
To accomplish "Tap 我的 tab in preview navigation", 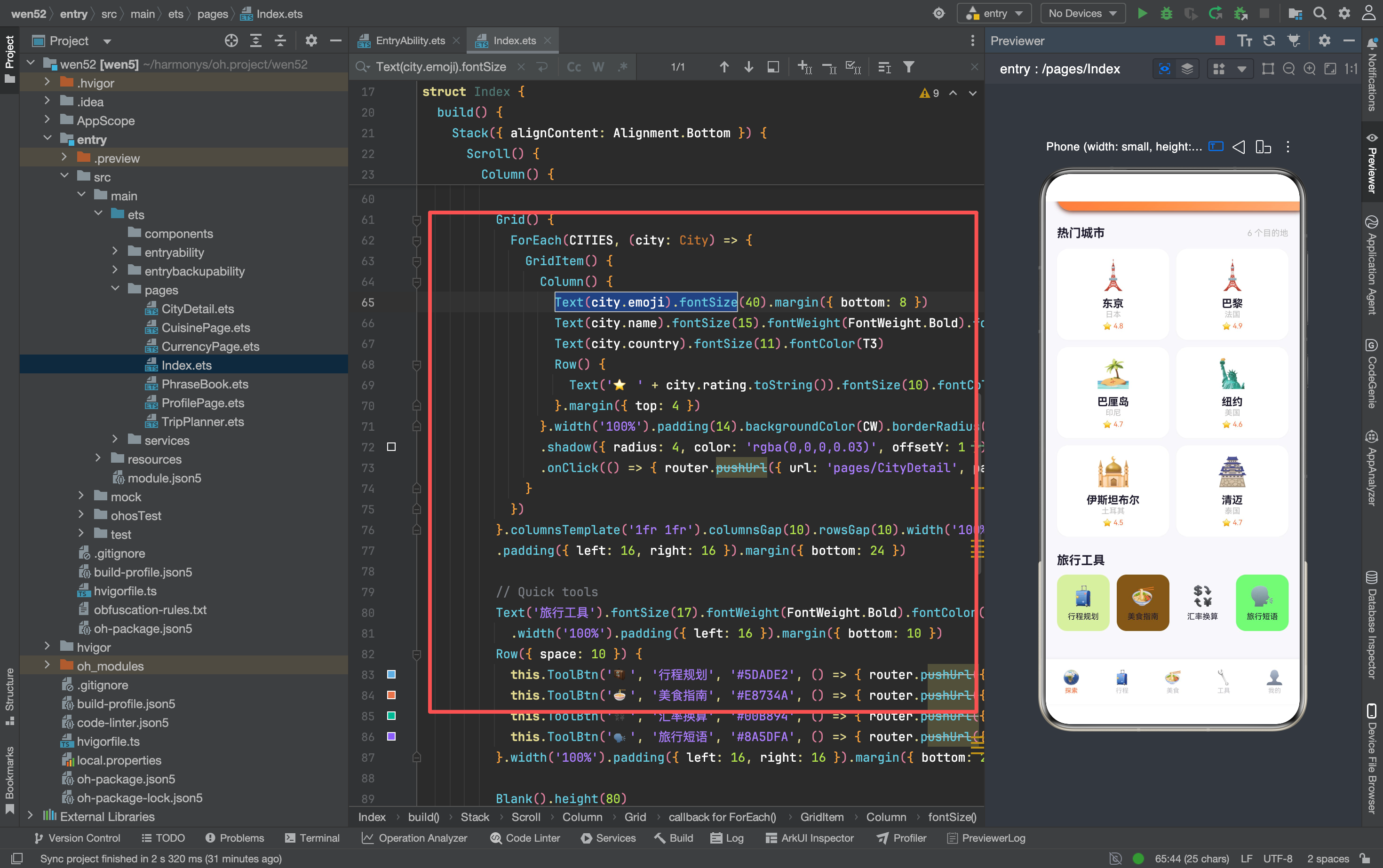I will [x=1274, y=681].
